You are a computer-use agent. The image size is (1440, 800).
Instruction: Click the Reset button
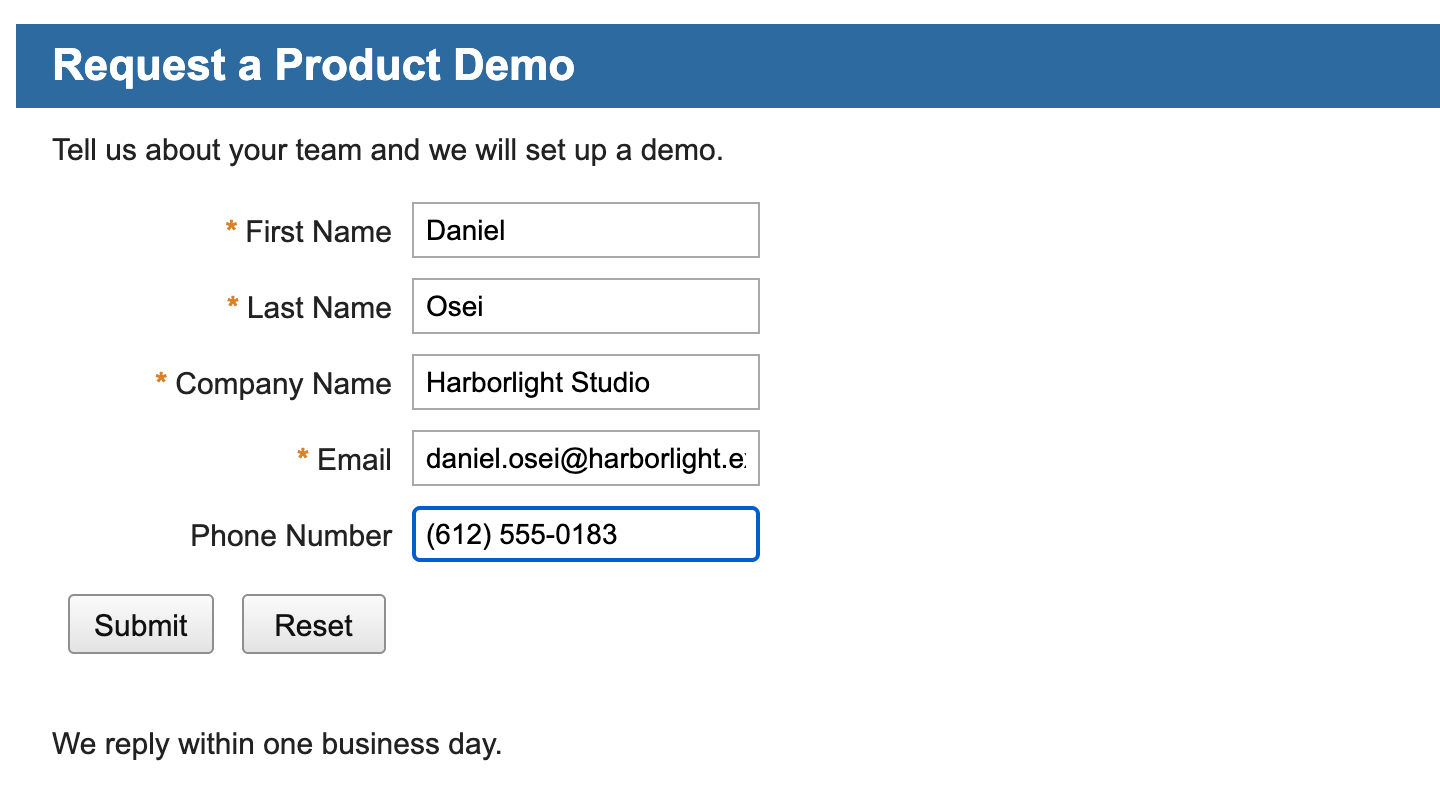pos(314,625)
